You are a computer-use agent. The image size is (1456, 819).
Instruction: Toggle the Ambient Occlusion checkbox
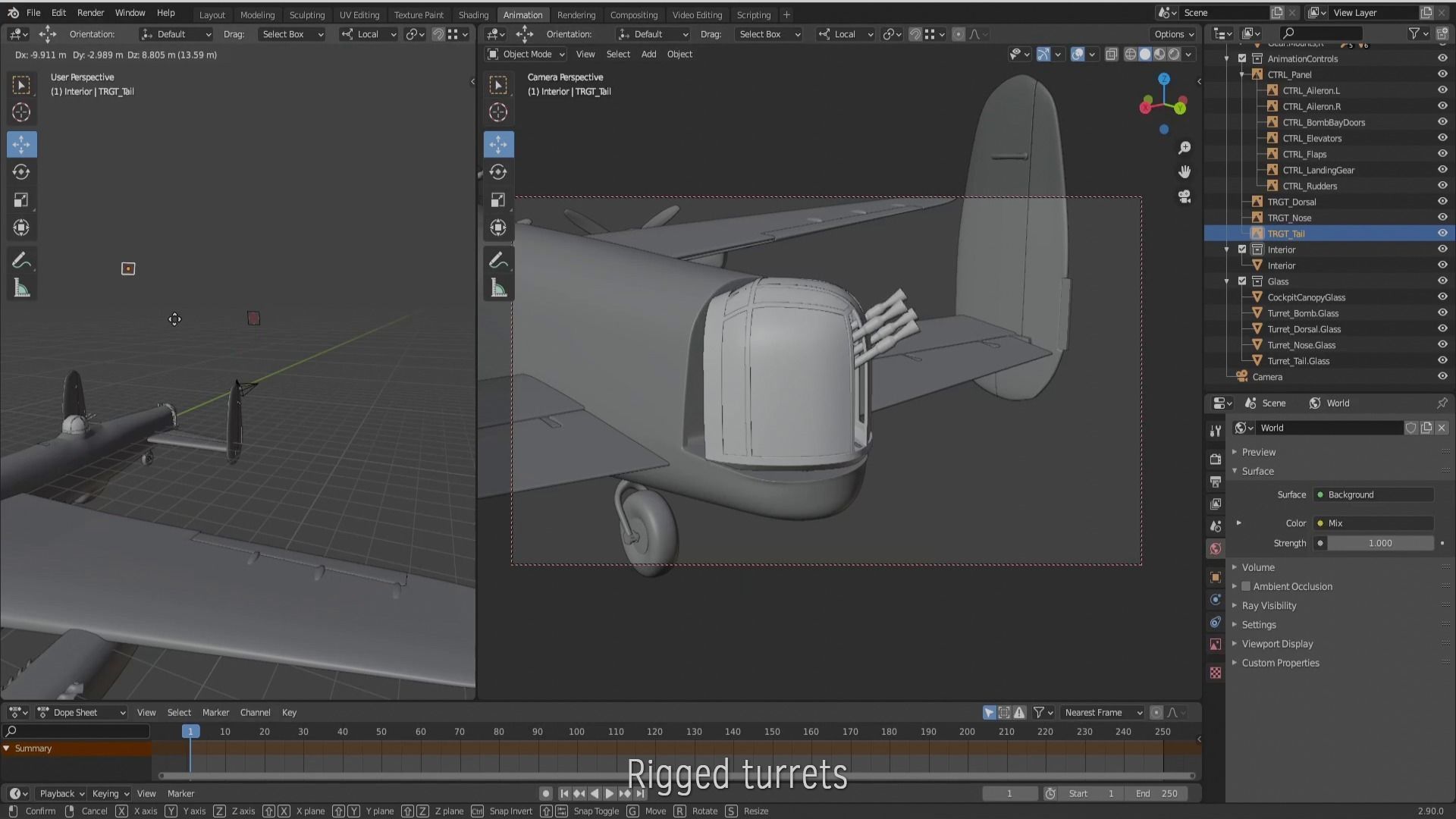(x=1246, y=586)
